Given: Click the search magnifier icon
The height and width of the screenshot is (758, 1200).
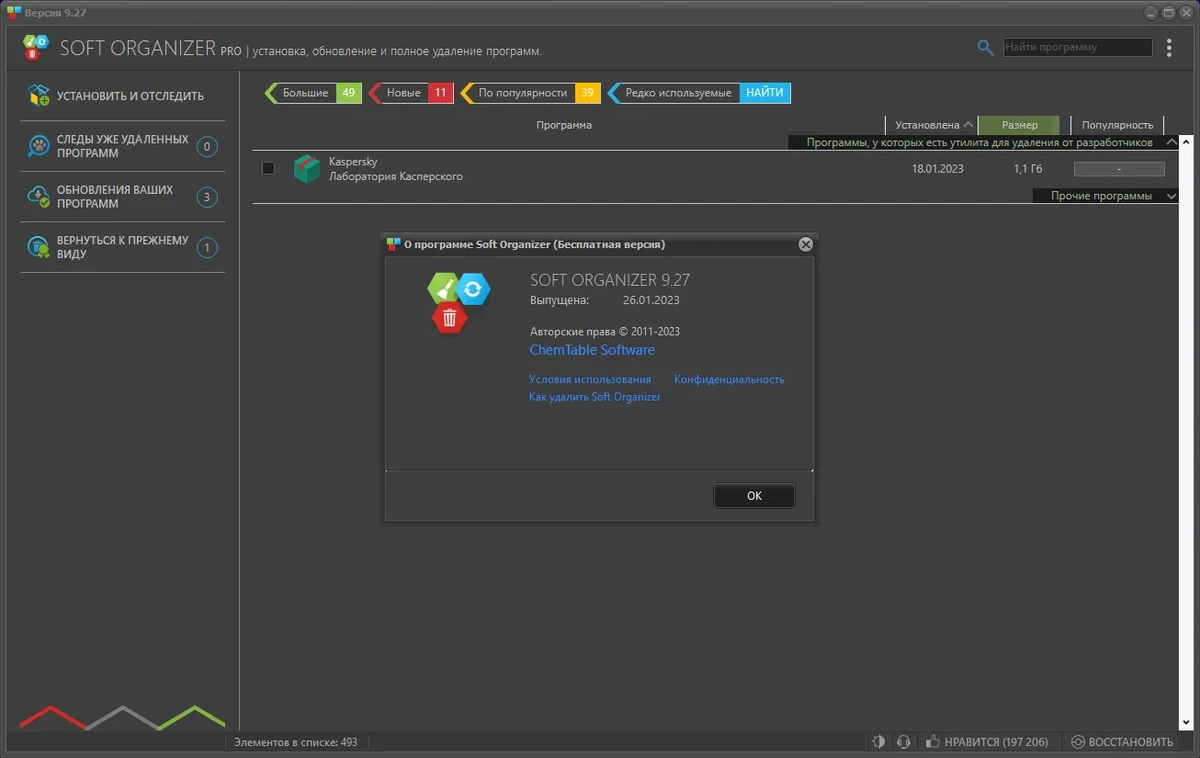Looking at the screenshot, I should pos(986,47).
